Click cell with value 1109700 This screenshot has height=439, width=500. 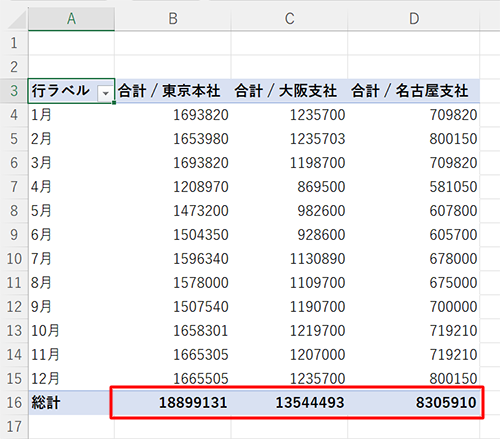(289, 283)
